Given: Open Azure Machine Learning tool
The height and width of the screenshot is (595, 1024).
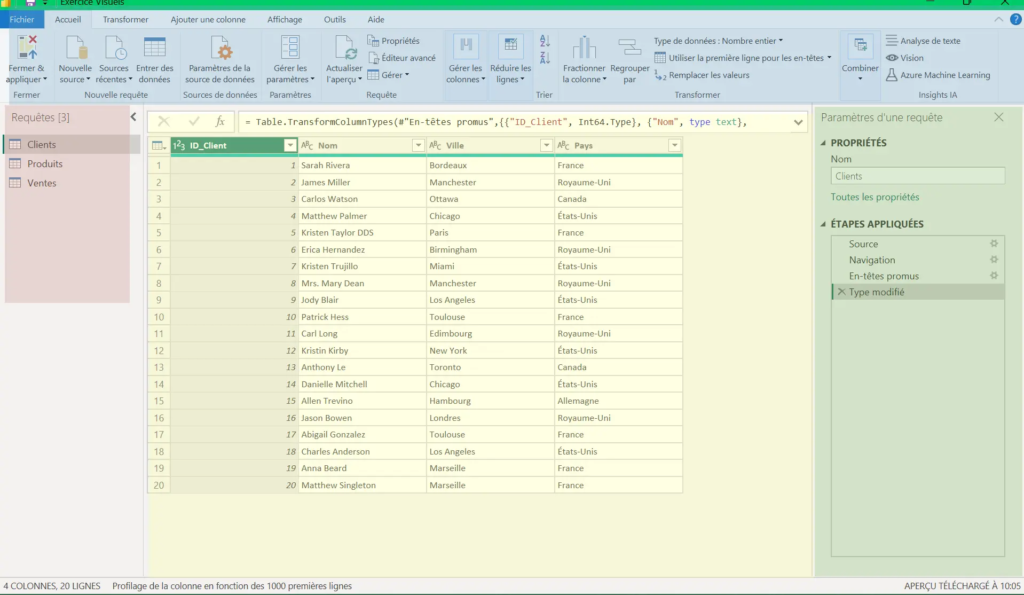Looking at the screenshot, I should (937, 75).
